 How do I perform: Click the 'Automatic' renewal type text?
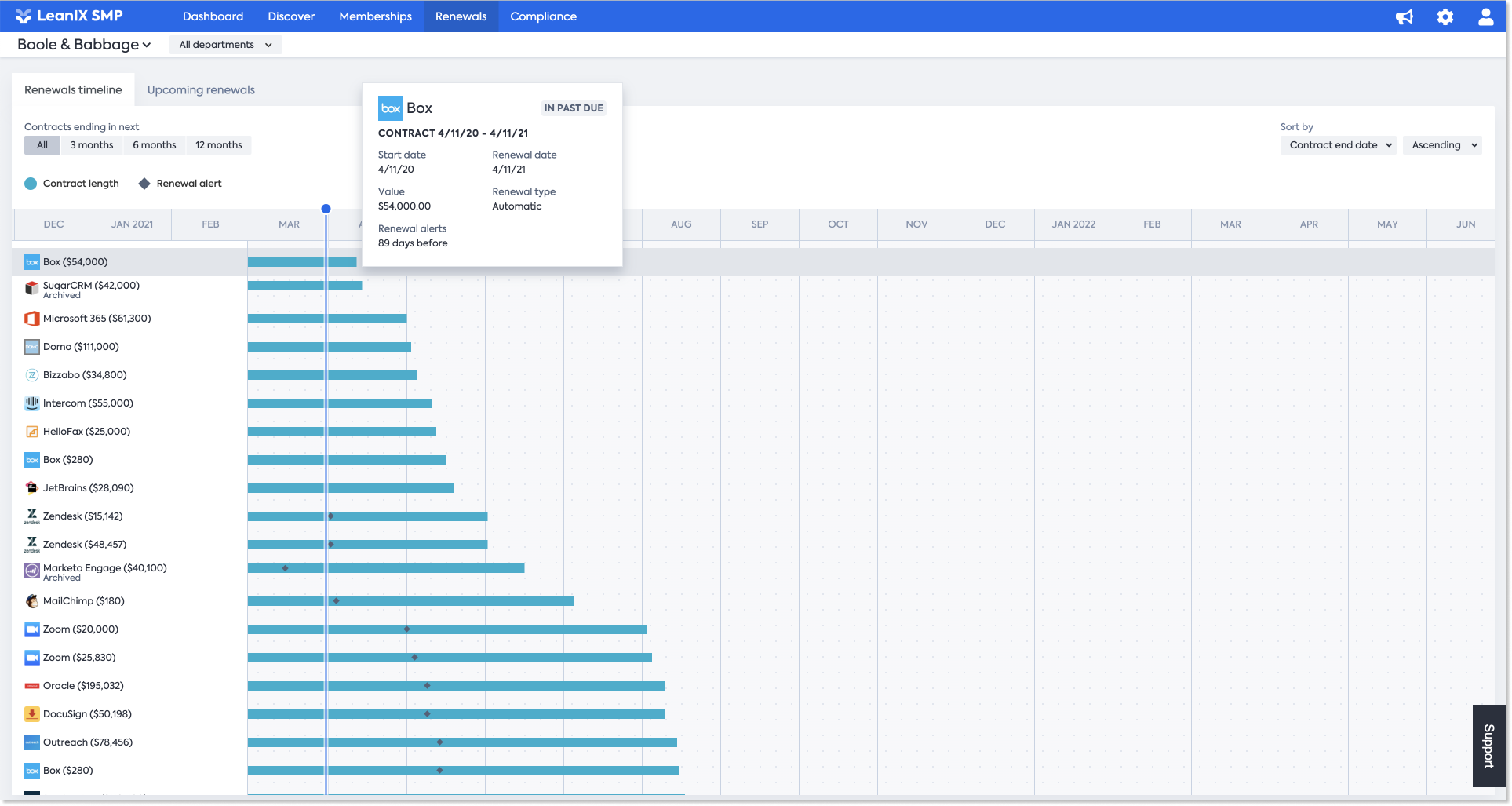coord(517,206)
